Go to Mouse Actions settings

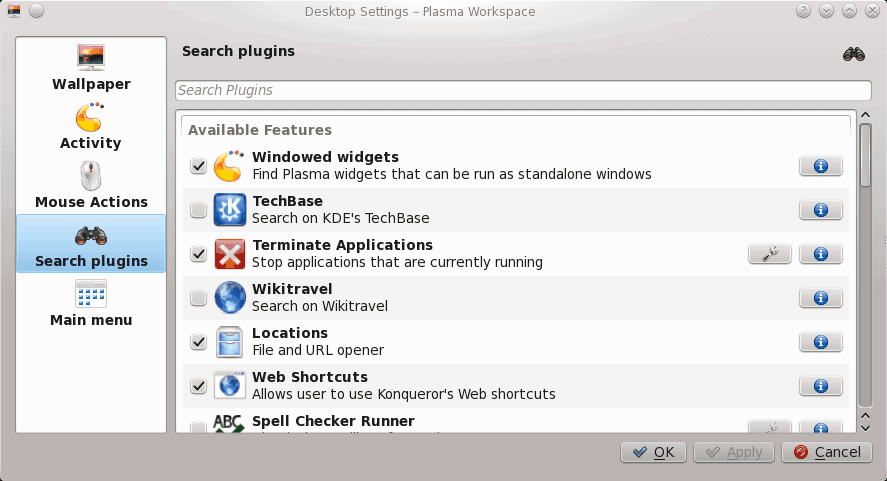pos(91,186)
